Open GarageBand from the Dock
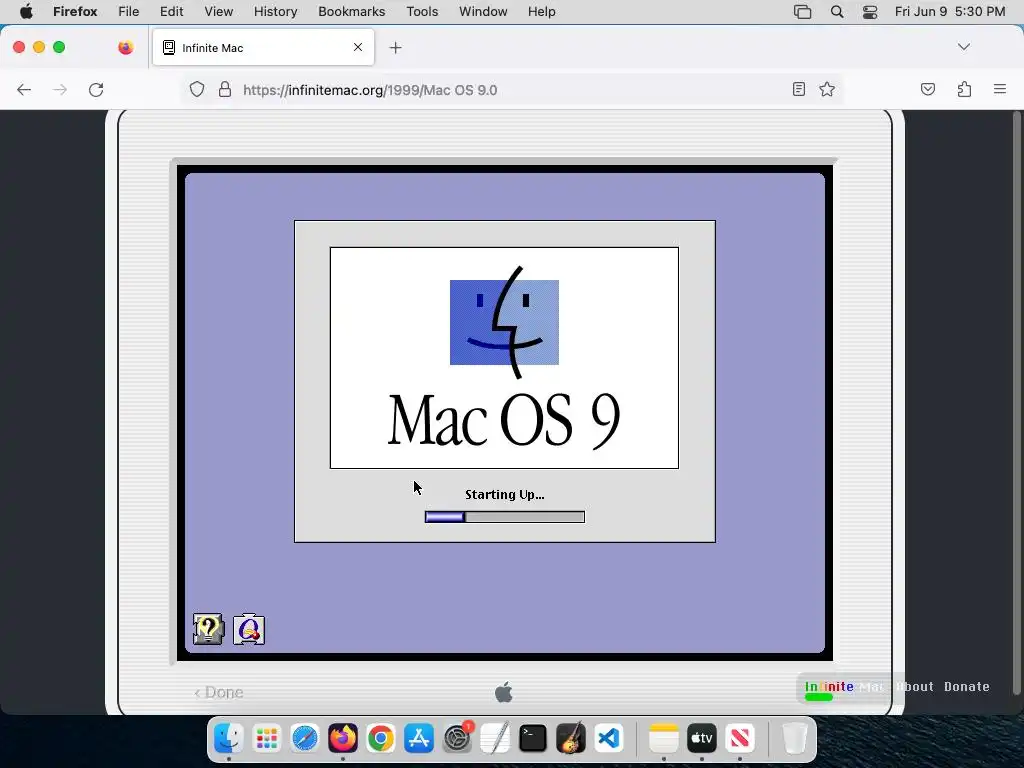Viewport: 1024px width, 768px height. point(571,739)
